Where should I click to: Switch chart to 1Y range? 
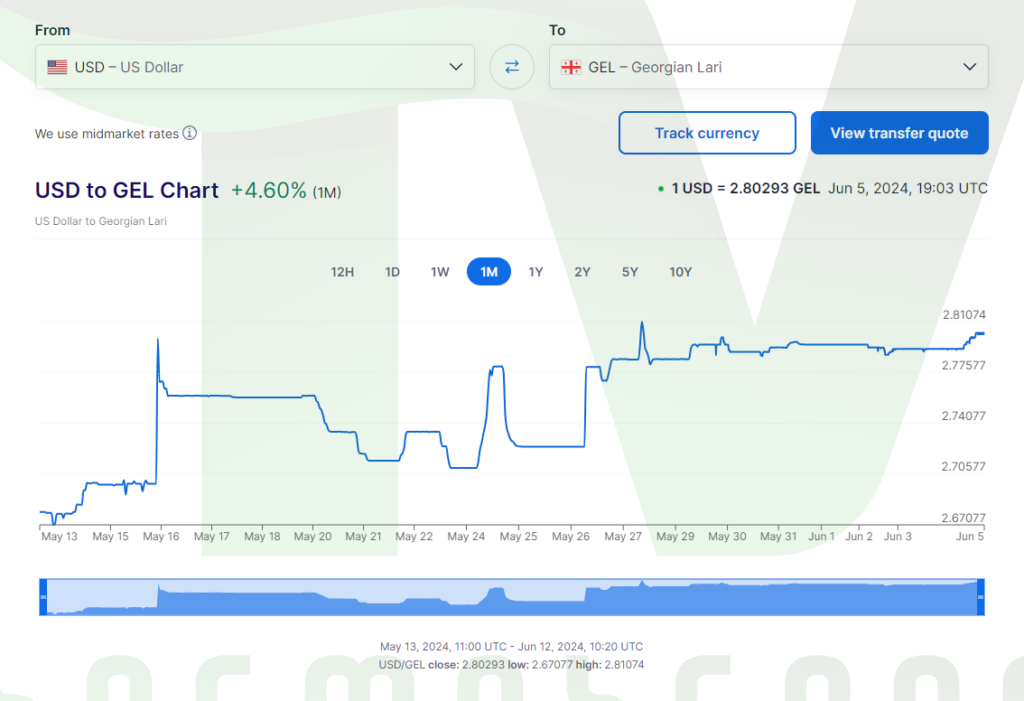(536, 272)
